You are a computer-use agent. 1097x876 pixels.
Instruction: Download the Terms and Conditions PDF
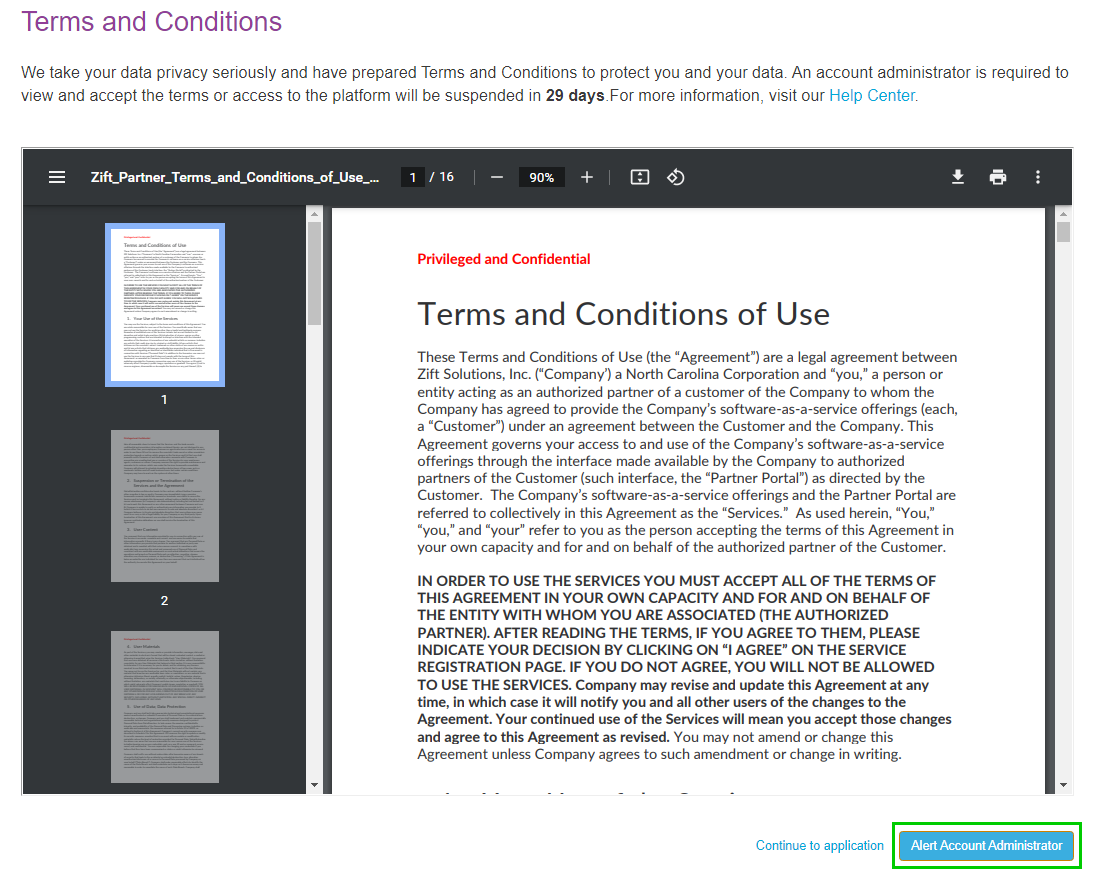coord(958,177)
